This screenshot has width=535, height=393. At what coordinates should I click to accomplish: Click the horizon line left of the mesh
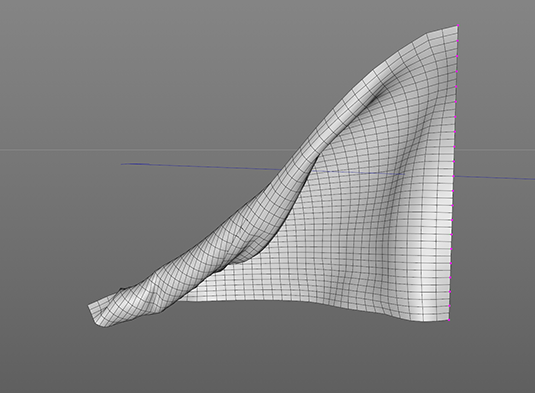pos(147,149)
